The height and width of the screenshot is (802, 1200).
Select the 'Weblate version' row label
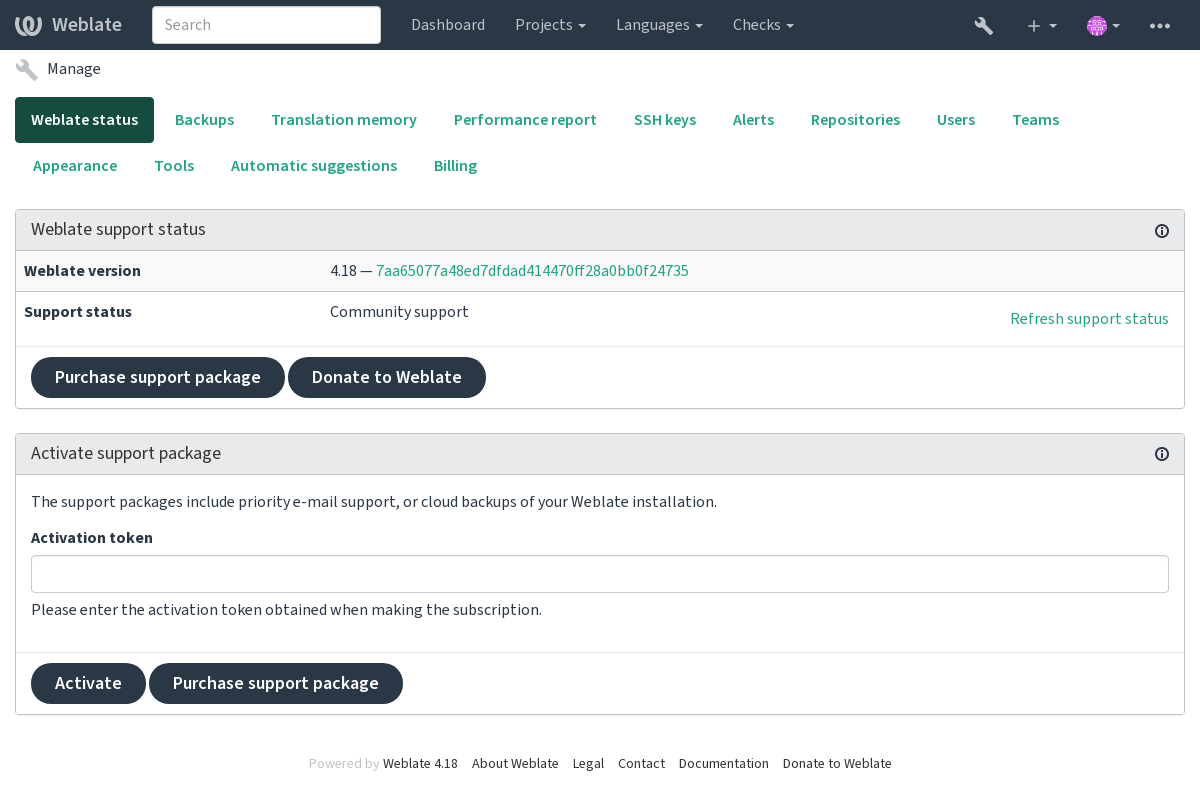pyautogui.click(x=82, y=271)
